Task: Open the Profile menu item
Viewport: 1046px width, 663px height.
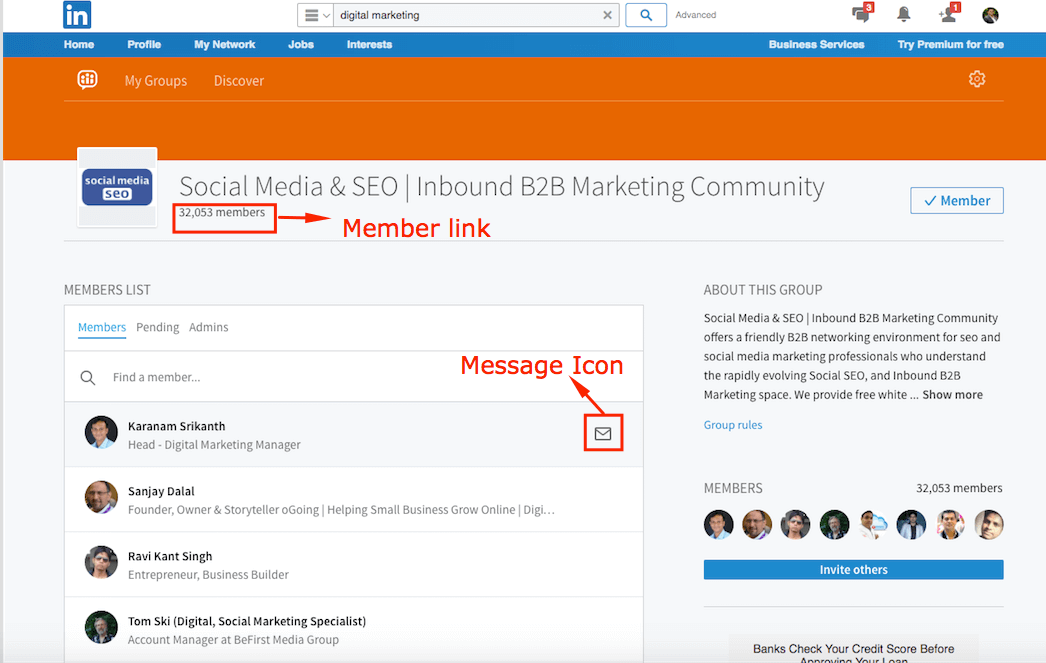Action: [144, 45]
